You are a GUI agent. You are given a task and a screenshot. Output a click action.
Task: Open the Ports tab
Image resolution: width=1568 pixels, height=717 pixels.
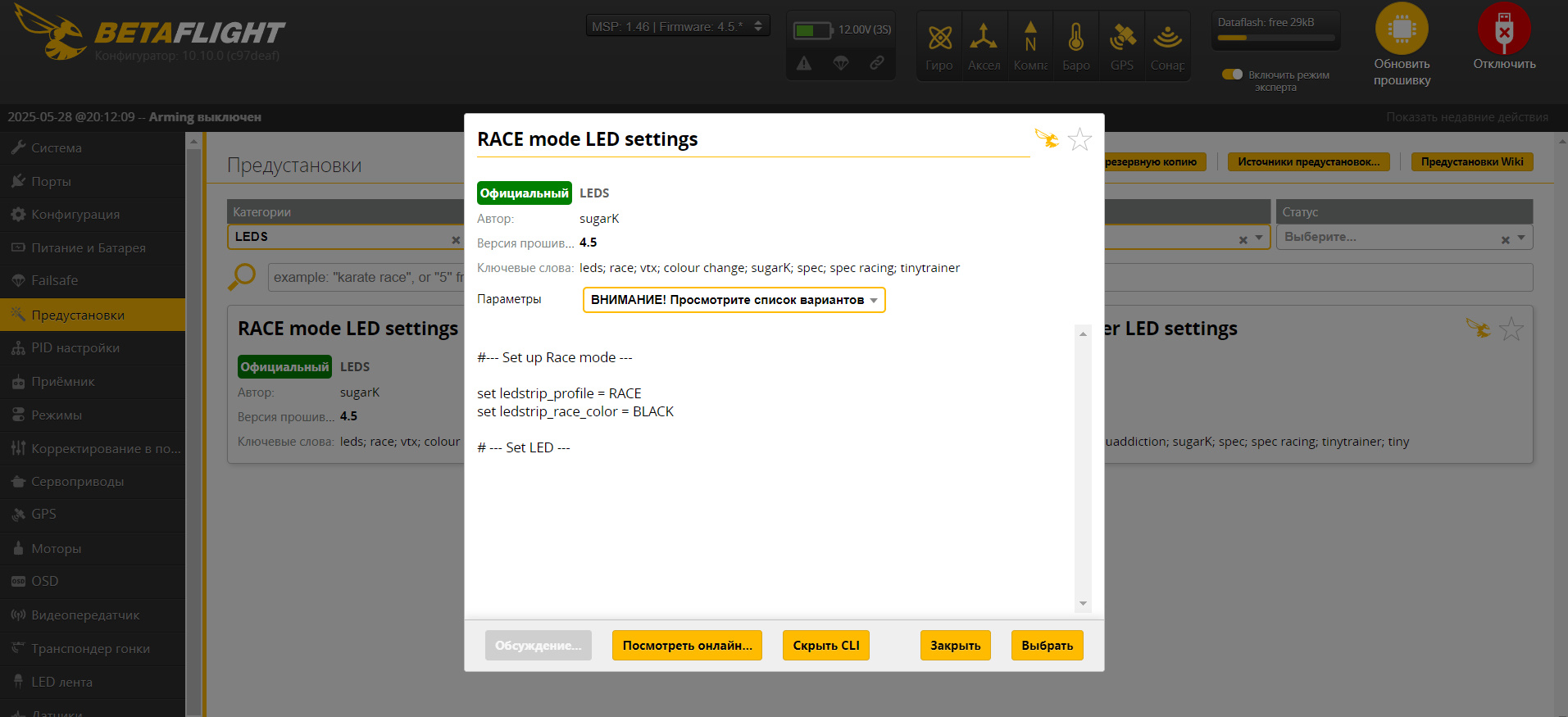pyautogui.click(x=93, y=181)
